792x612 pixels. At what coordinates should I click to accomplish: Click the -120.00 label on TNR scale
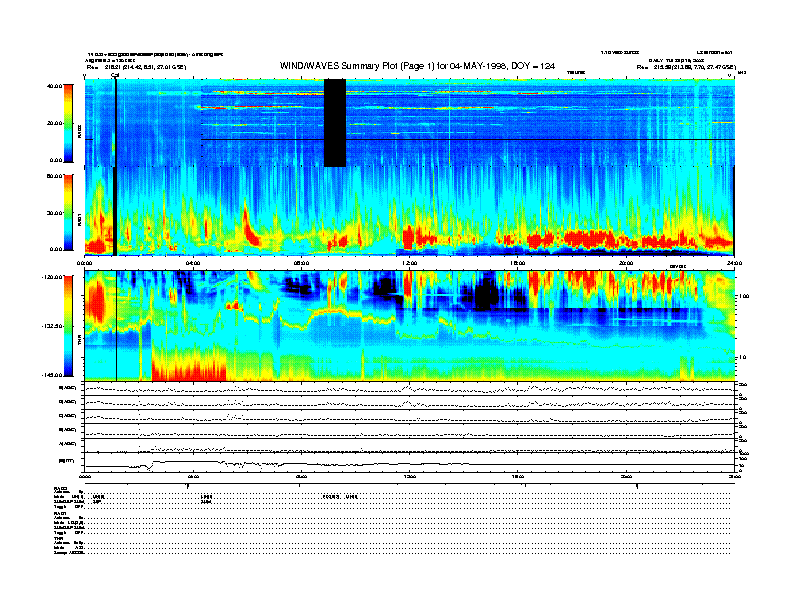(52, 277)
